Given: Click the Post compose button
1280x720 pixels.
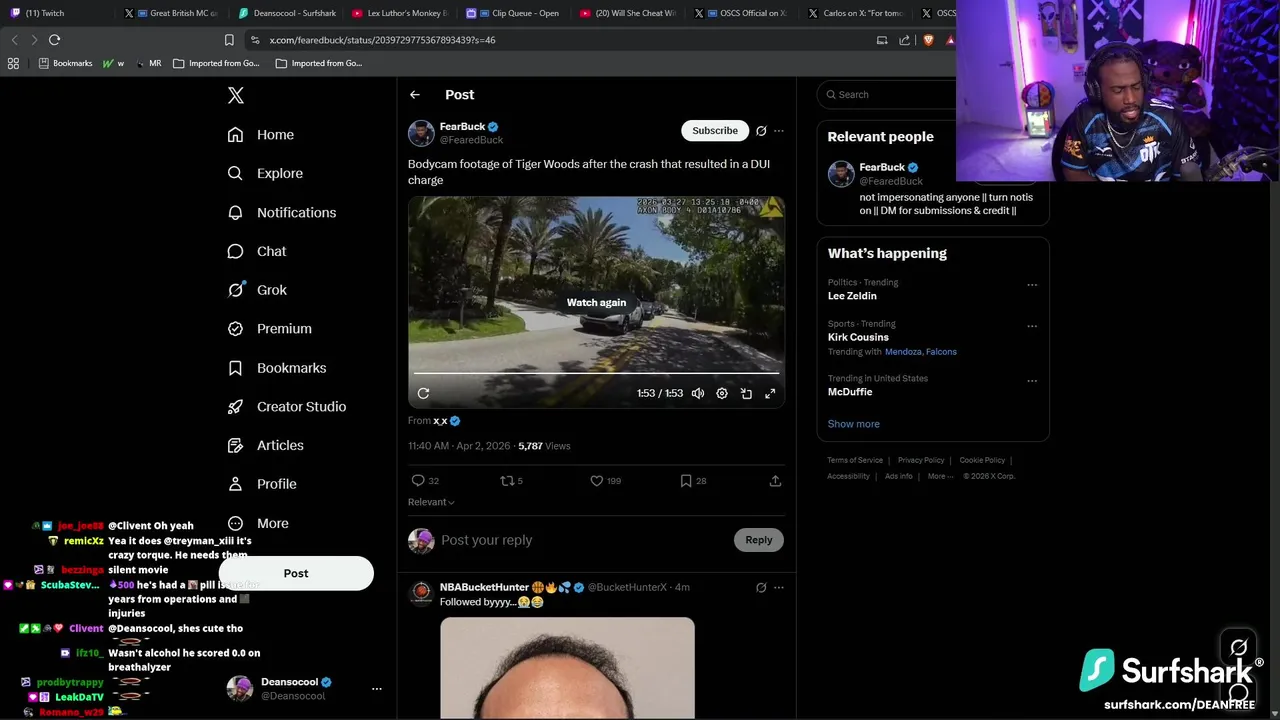Looking at the screenshot, I should click(296, 573).
